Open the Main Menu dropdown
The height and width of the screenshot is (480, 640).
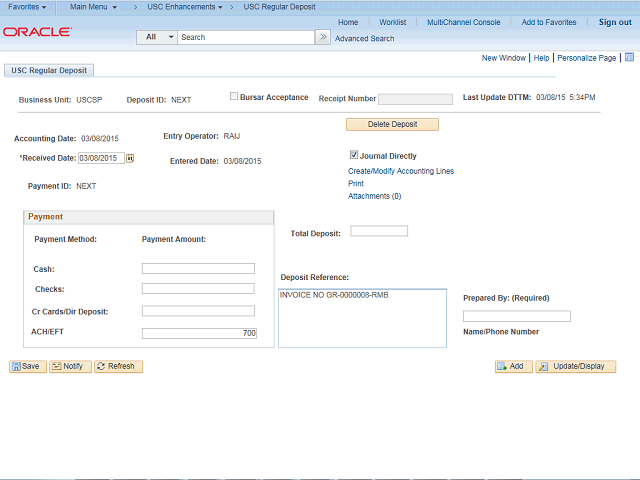[x=93, y=7]
